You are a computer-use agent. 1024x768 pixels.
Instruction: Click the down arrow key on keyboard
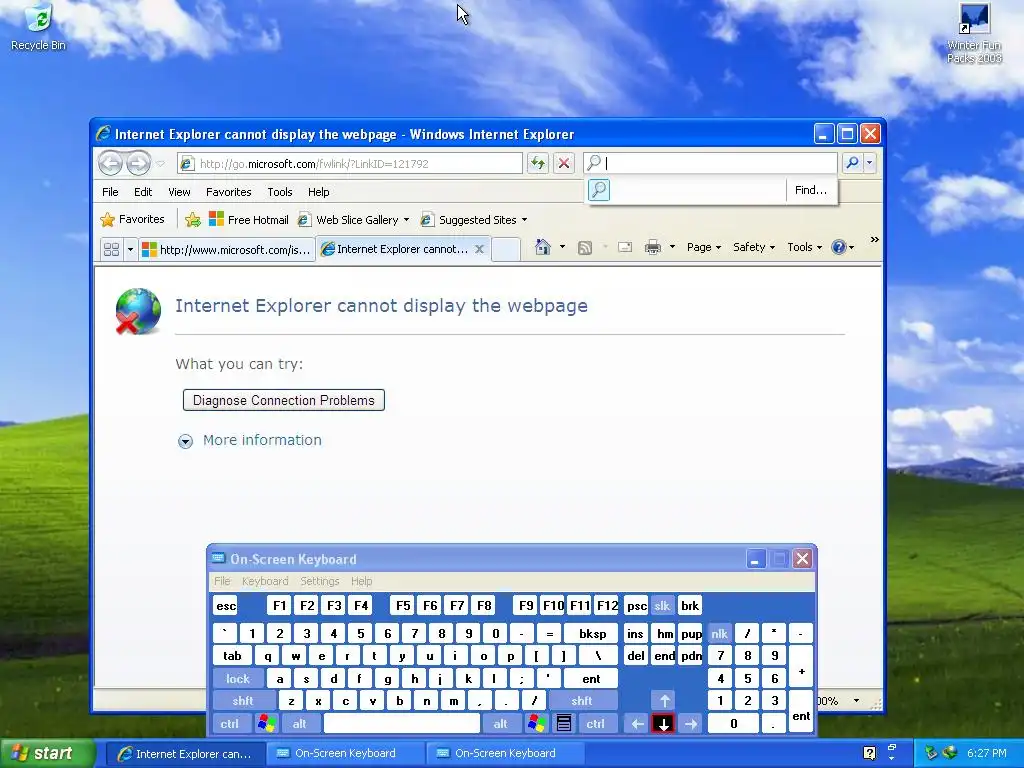coord(663,724)
